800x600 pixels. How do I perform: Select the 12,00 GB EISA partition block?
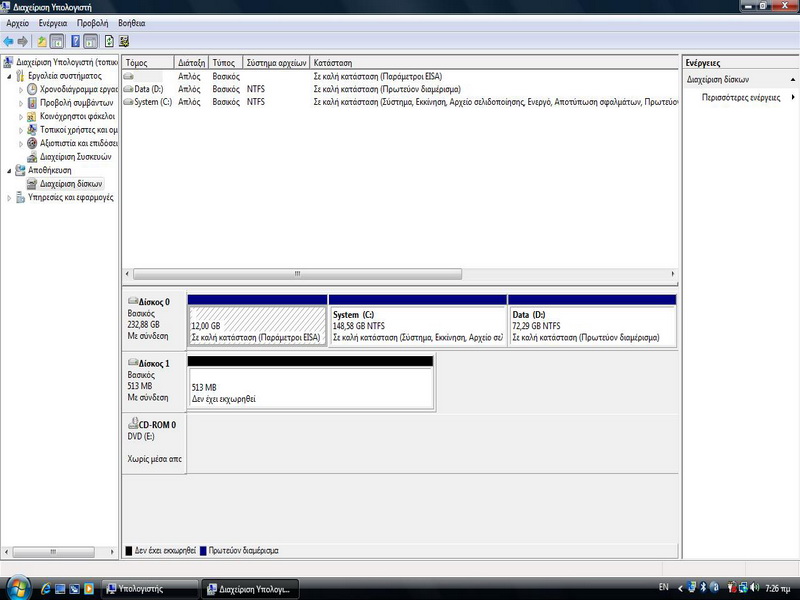tap(258, 326)
